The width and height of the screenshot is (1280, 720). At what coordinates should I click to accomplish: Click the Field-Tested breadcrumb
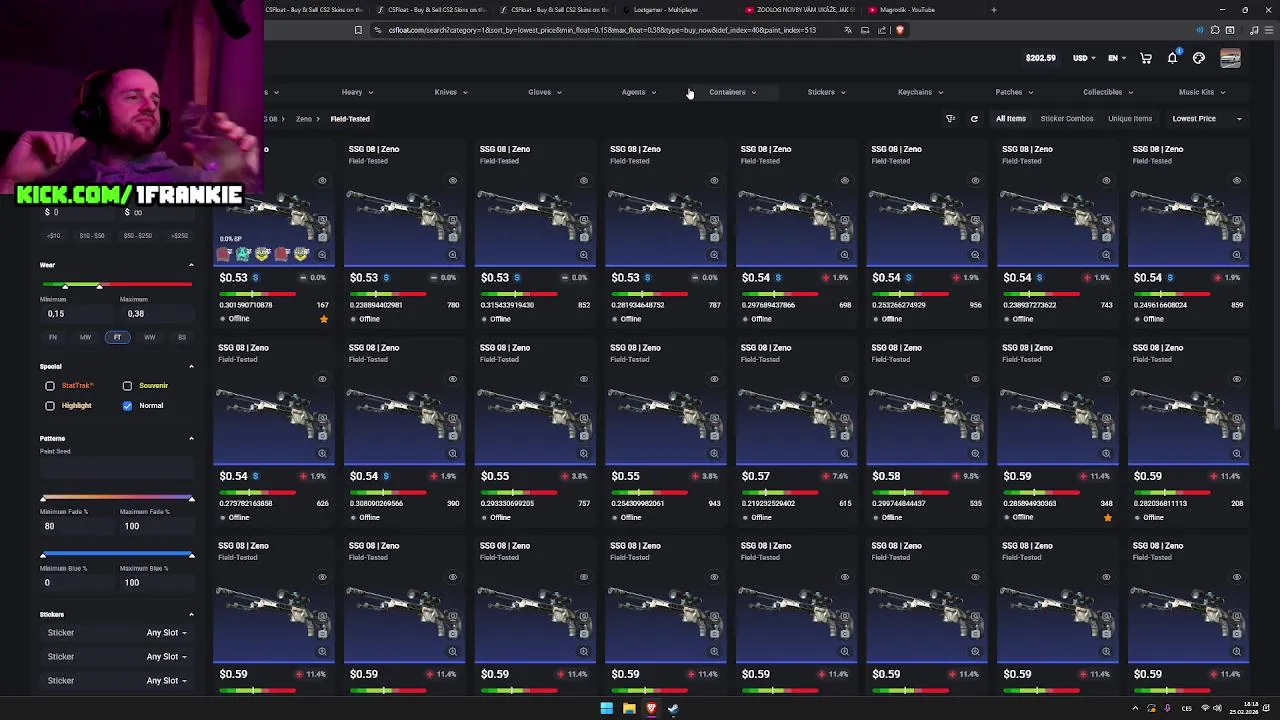[x=350, y=119]
